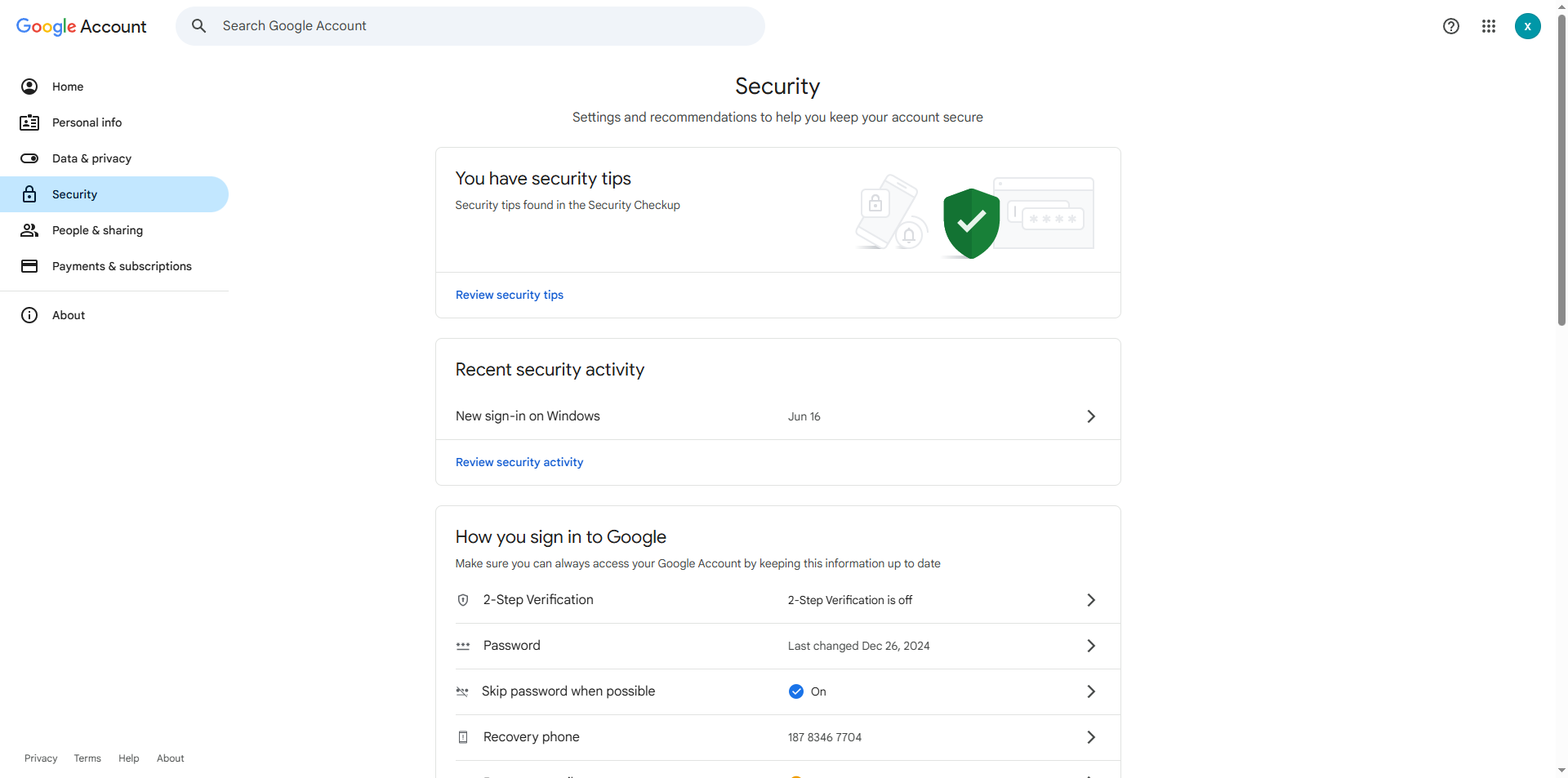Click "Recent security activity" heading
The height and width of the screenshot is (778, 1568).
(x=550, y=370)
